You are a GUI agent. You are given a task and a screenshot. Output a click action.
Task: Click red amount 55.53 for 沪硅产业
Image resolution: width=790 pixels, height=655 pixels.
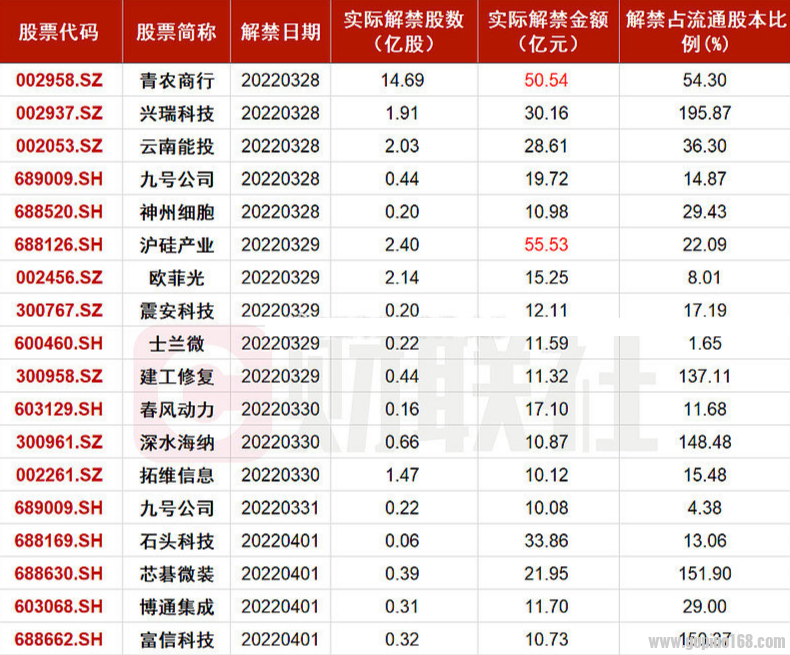[546, 245]
